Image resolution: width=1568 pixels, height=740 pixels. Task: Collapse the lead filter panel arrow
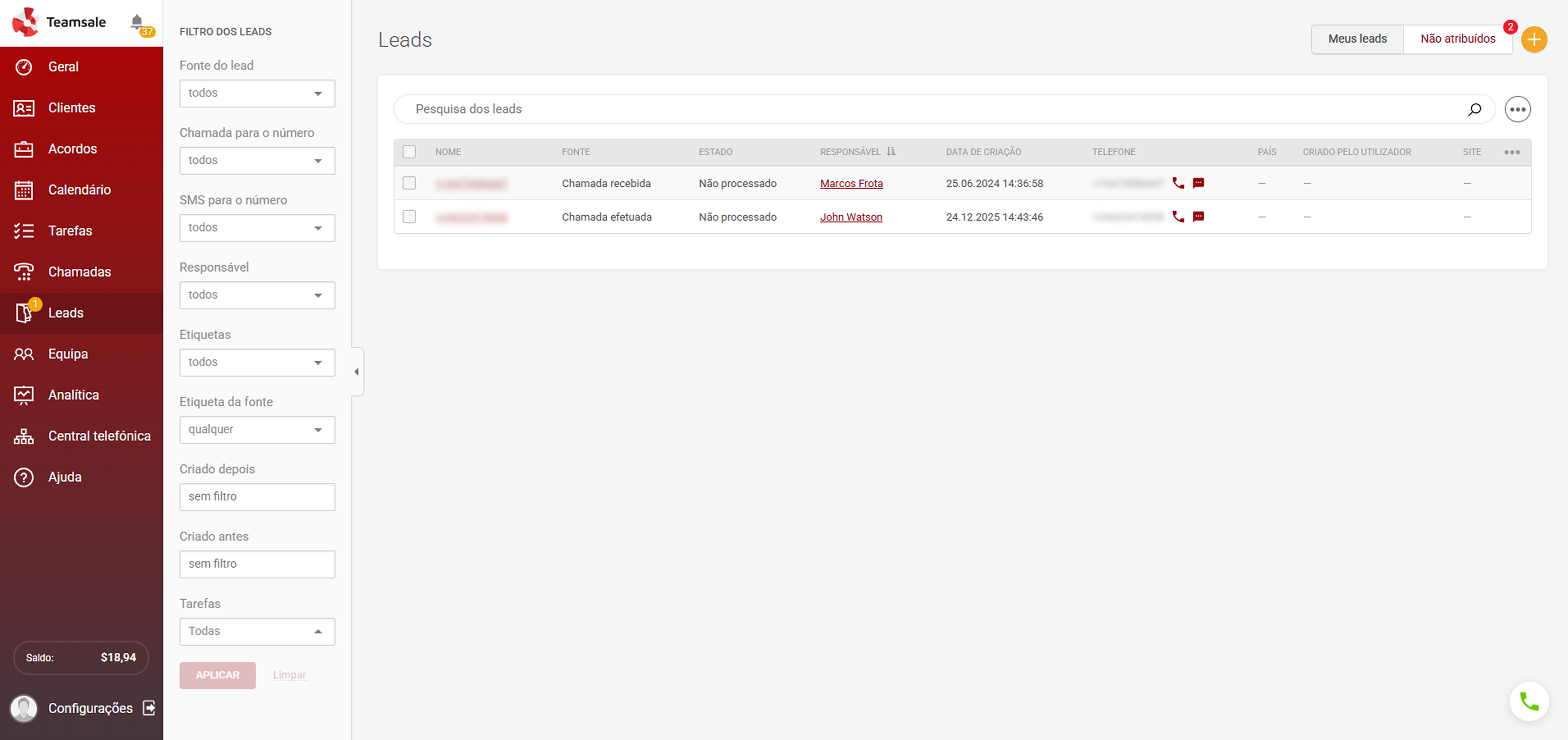tap(357, 372)
